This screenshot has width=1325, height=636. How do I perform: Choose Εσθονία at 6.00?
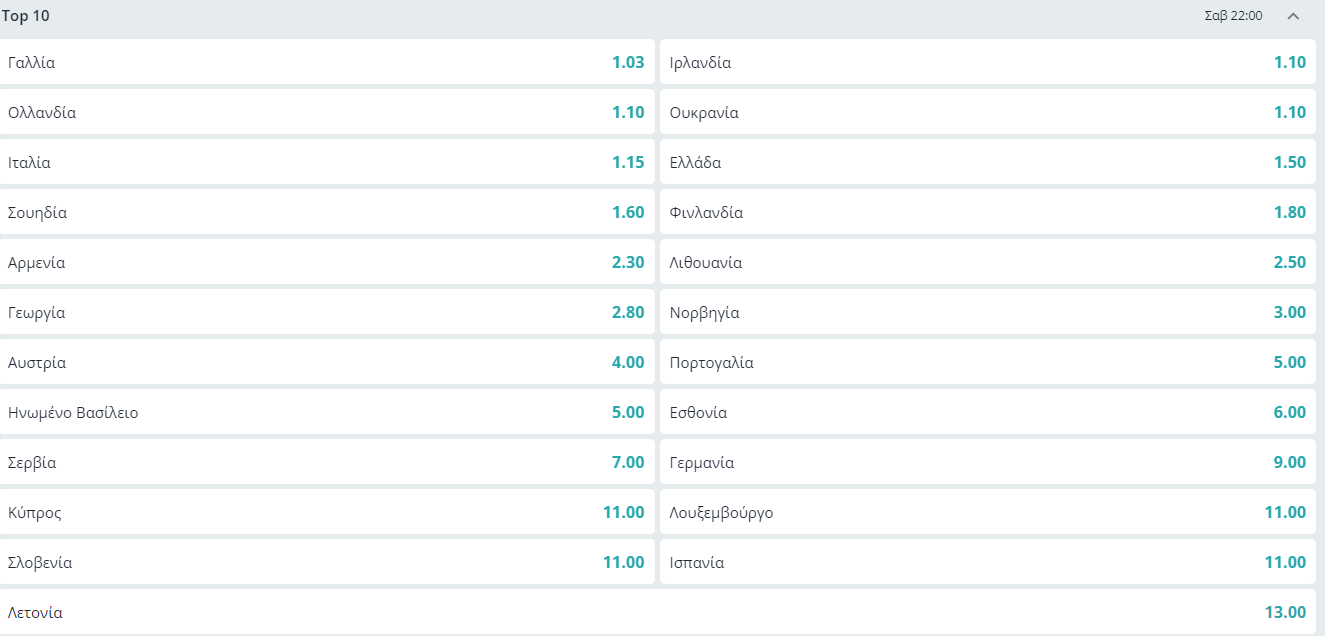coord(988,412)
